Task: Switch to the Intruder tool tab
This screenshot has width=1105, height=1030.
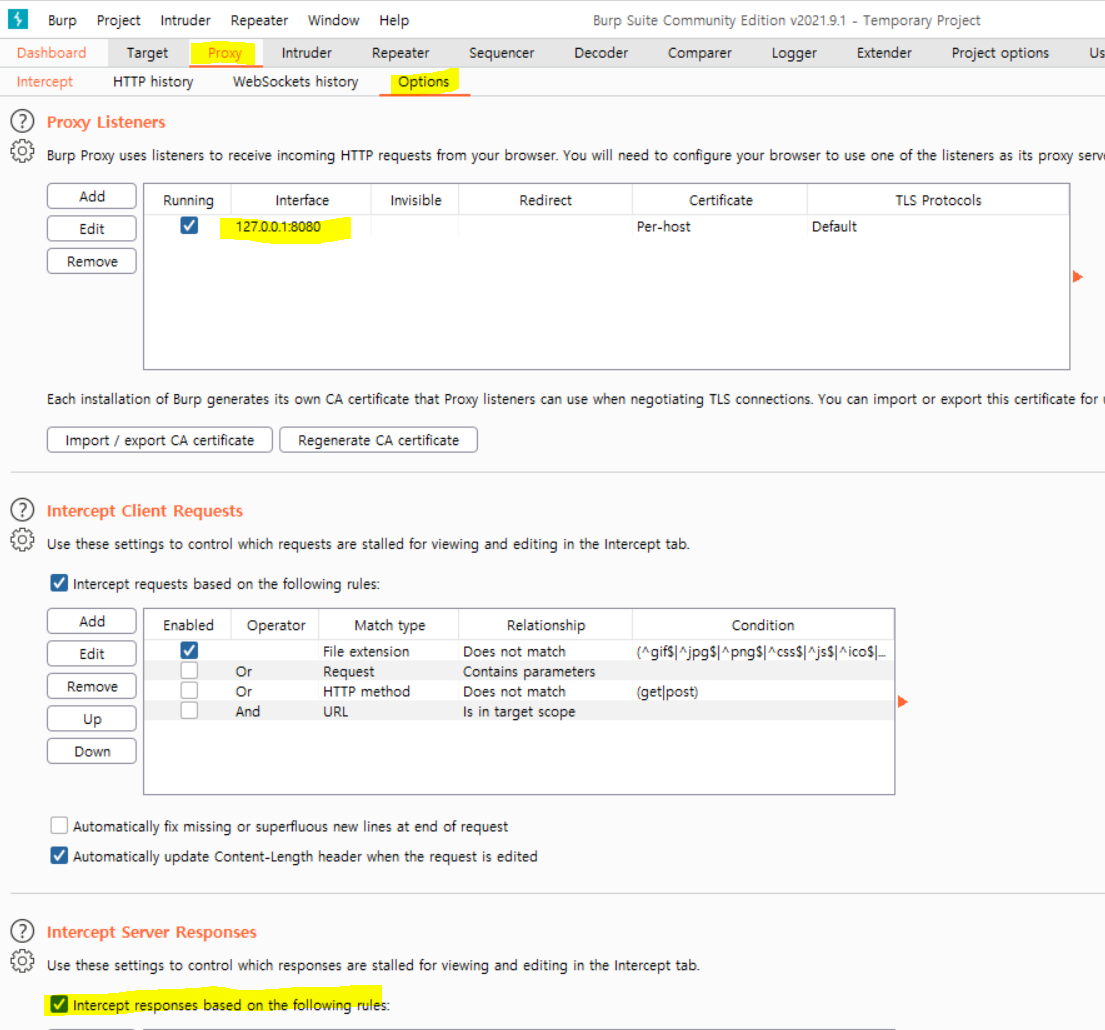Action: point(307,53)
